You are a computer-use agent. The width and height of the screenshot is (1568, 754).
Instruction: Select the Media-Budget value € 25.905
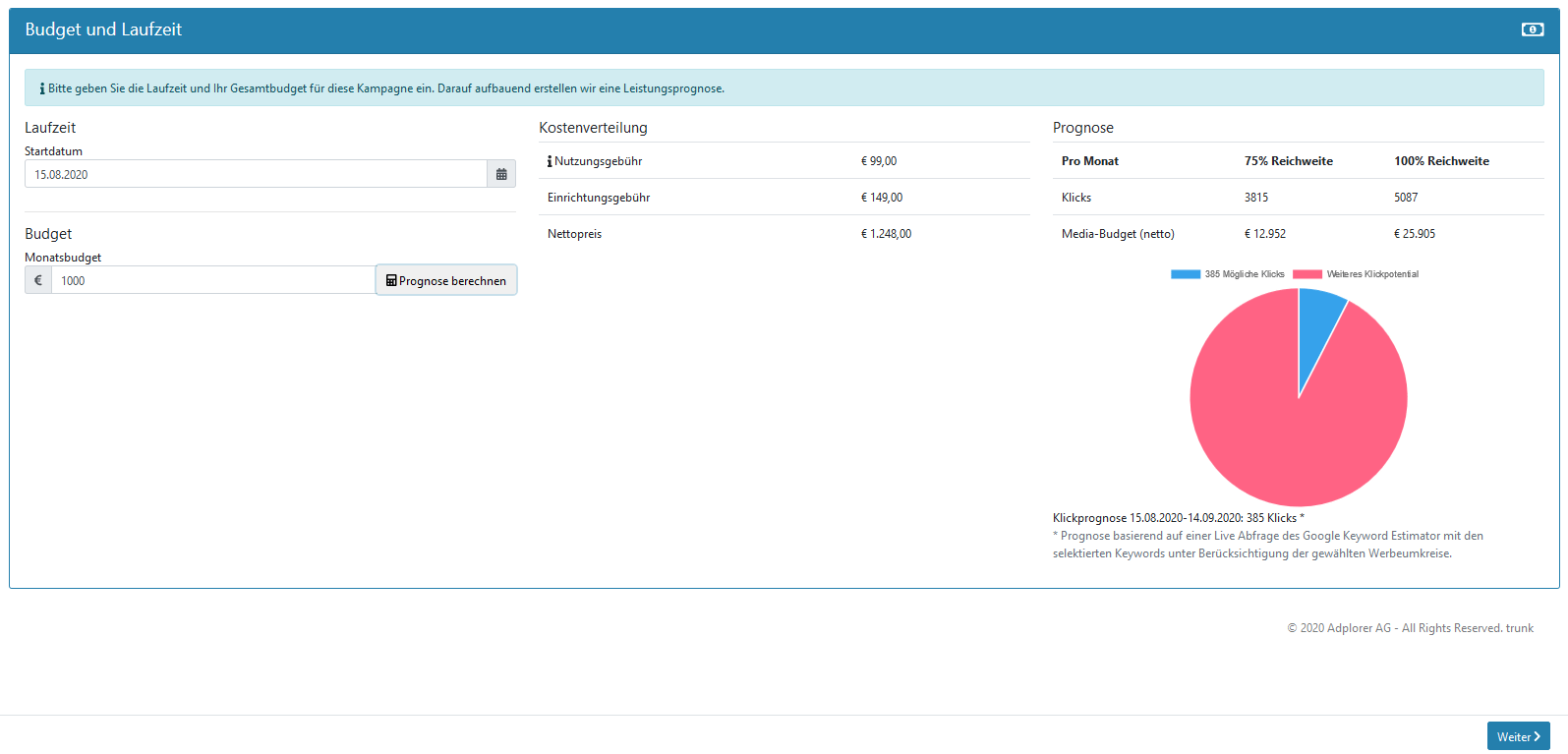click(1415, 234)
